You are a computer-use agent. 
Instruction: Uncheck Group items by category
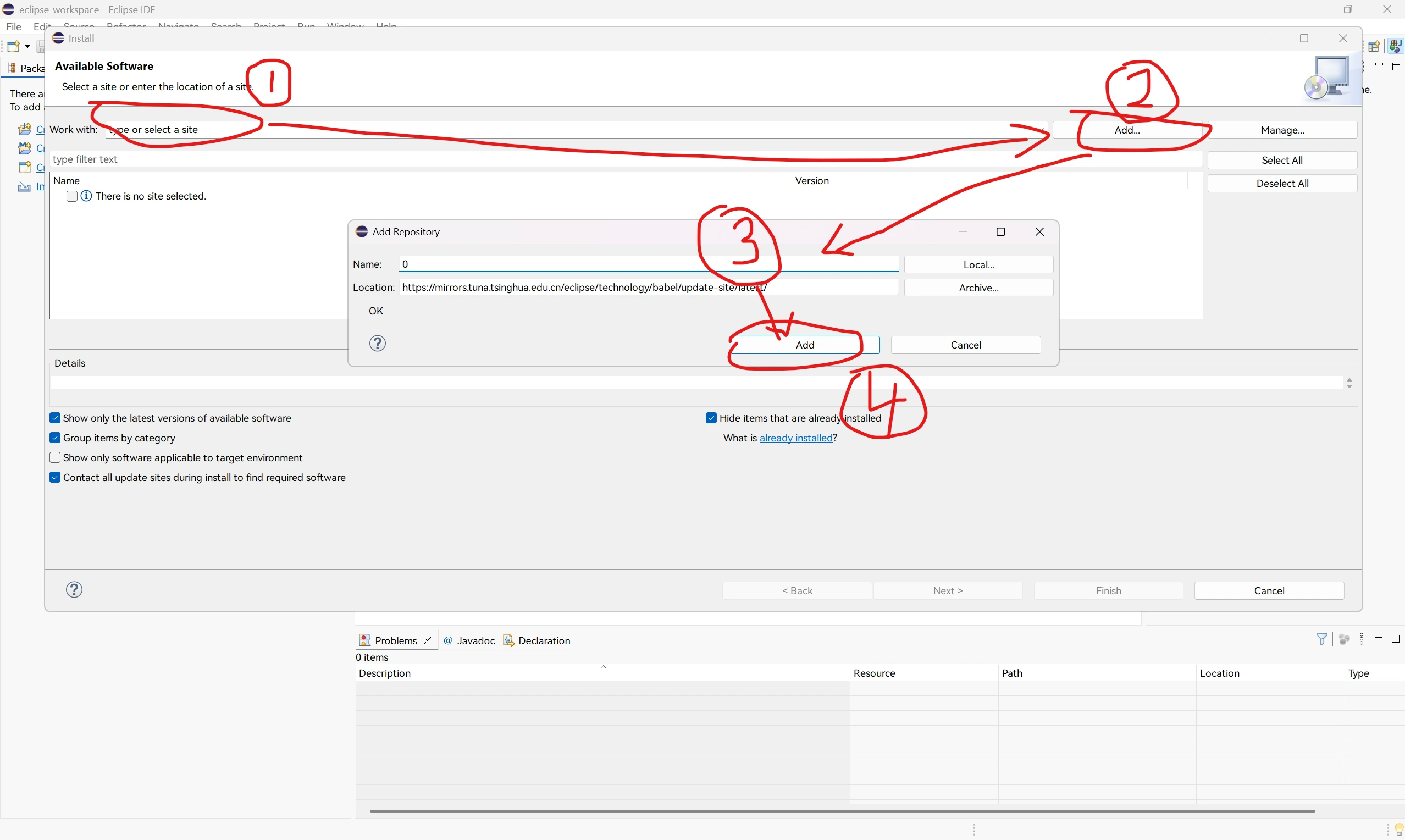pos(55,438)
